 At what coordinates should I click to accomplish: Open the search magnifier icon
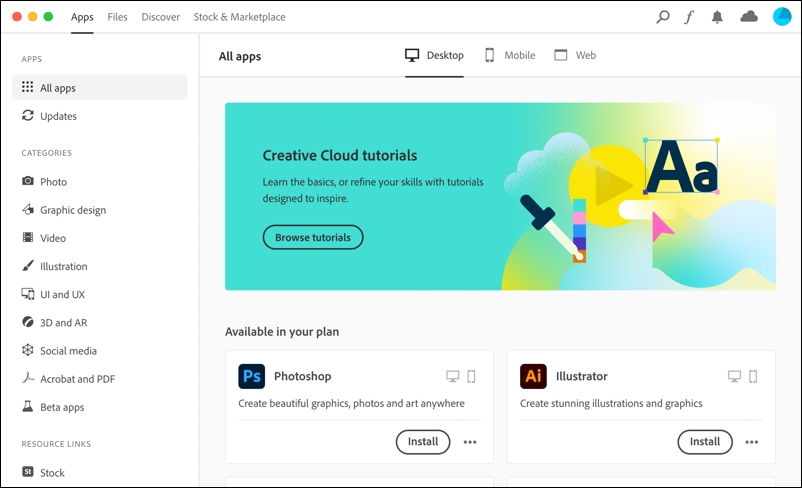(662, 17)
